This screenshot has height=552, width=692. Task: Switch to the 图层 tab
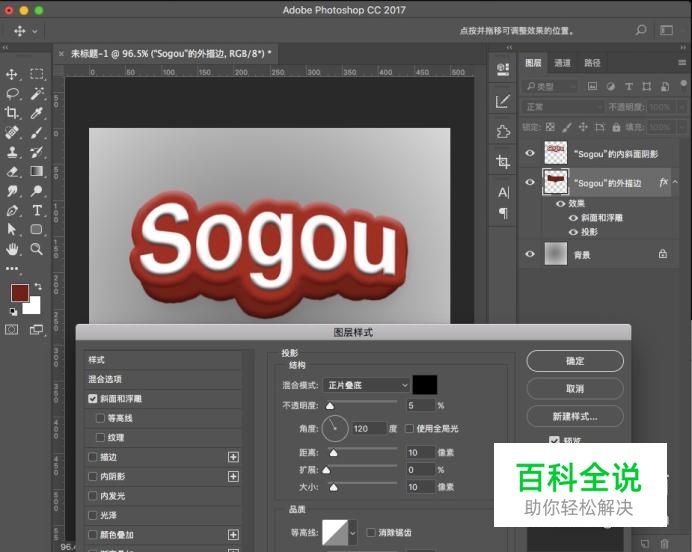(x=533, y=63)
